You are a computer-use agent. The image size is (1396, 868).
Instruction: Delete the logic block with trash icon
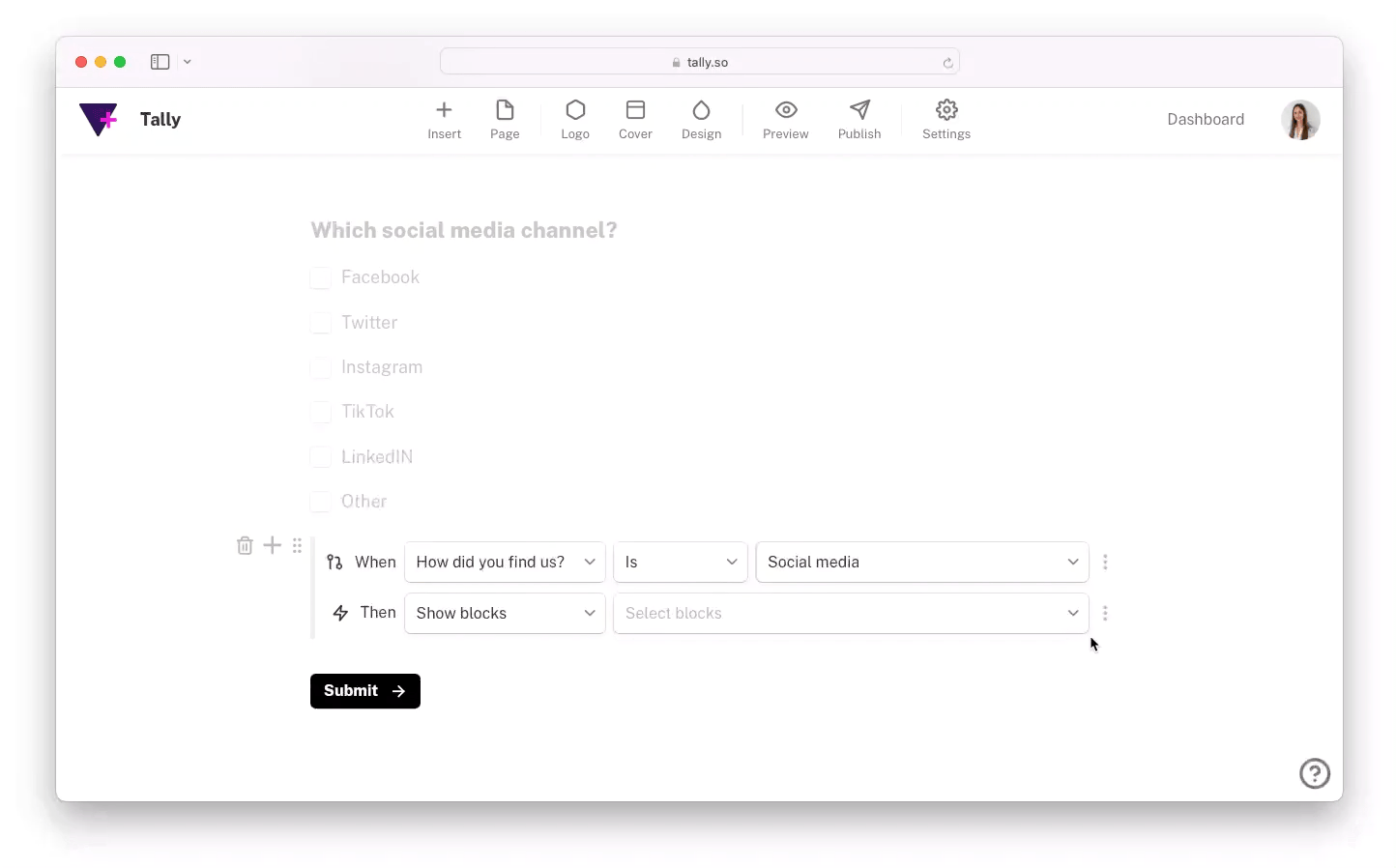click(245, 545)
